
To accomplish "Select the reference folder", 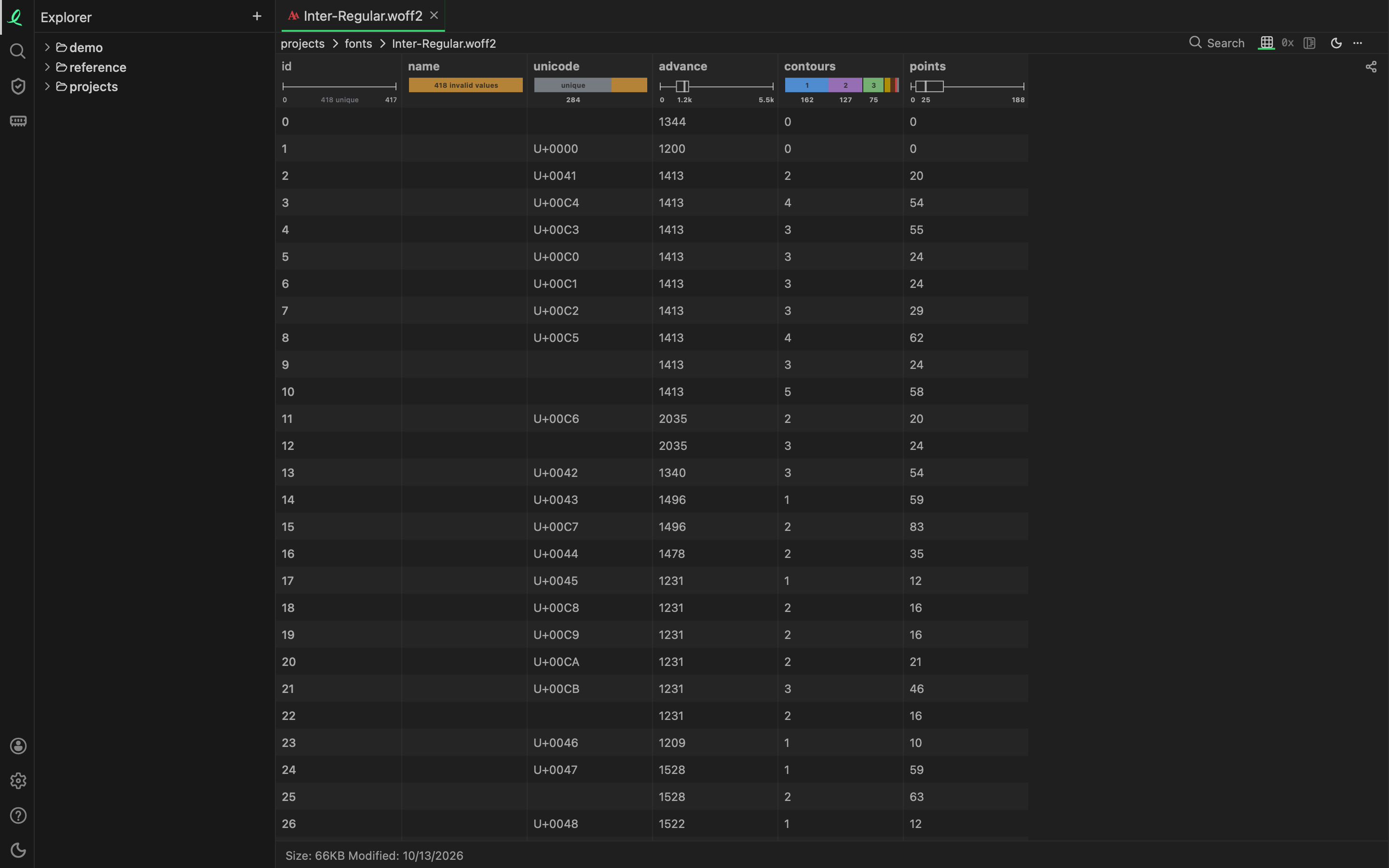I will pos(91,67).
